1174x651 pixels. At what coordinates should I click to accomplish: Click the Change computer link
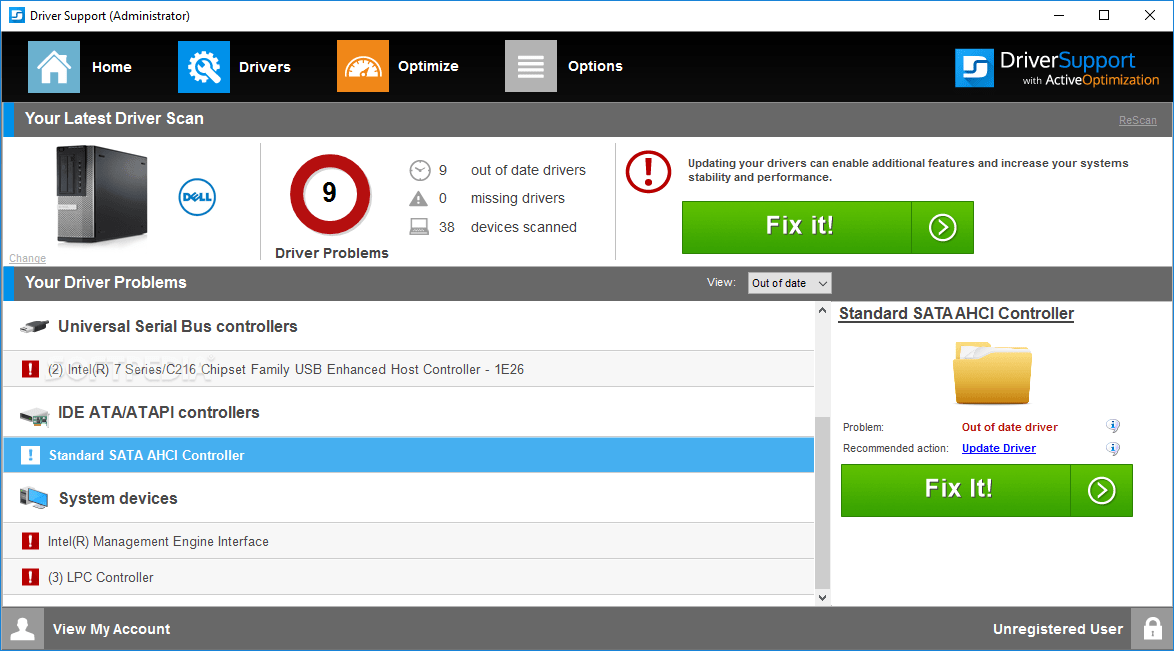(28, 258)
